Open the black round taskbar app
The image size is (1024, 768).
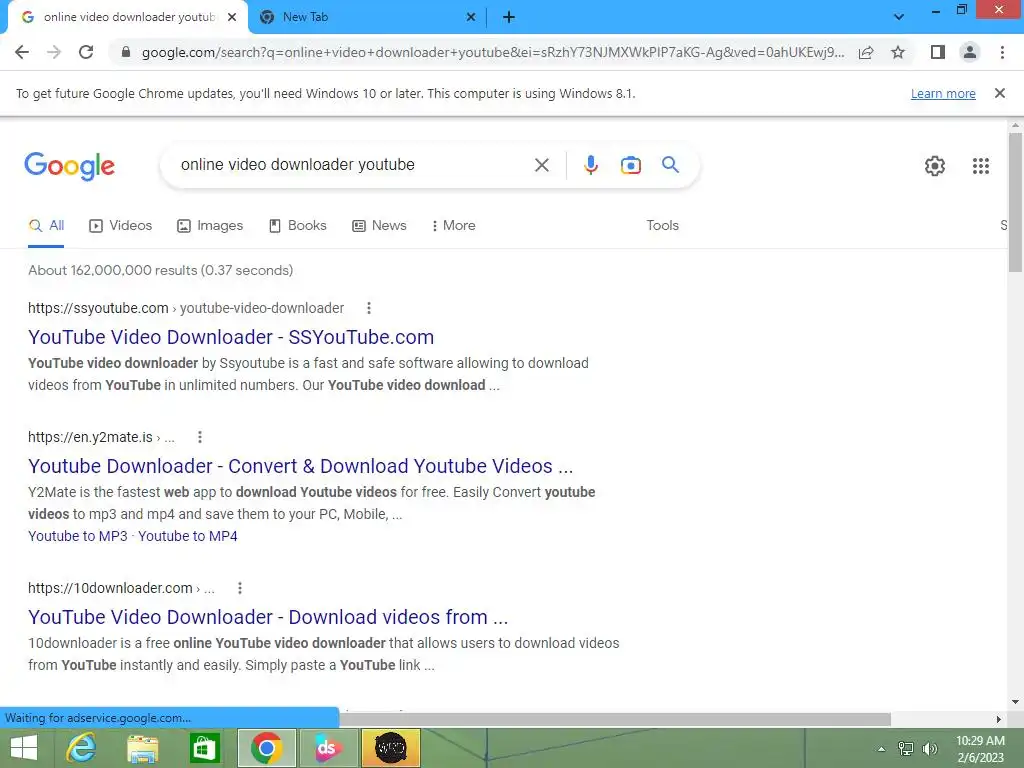click(x=390, y=748)
